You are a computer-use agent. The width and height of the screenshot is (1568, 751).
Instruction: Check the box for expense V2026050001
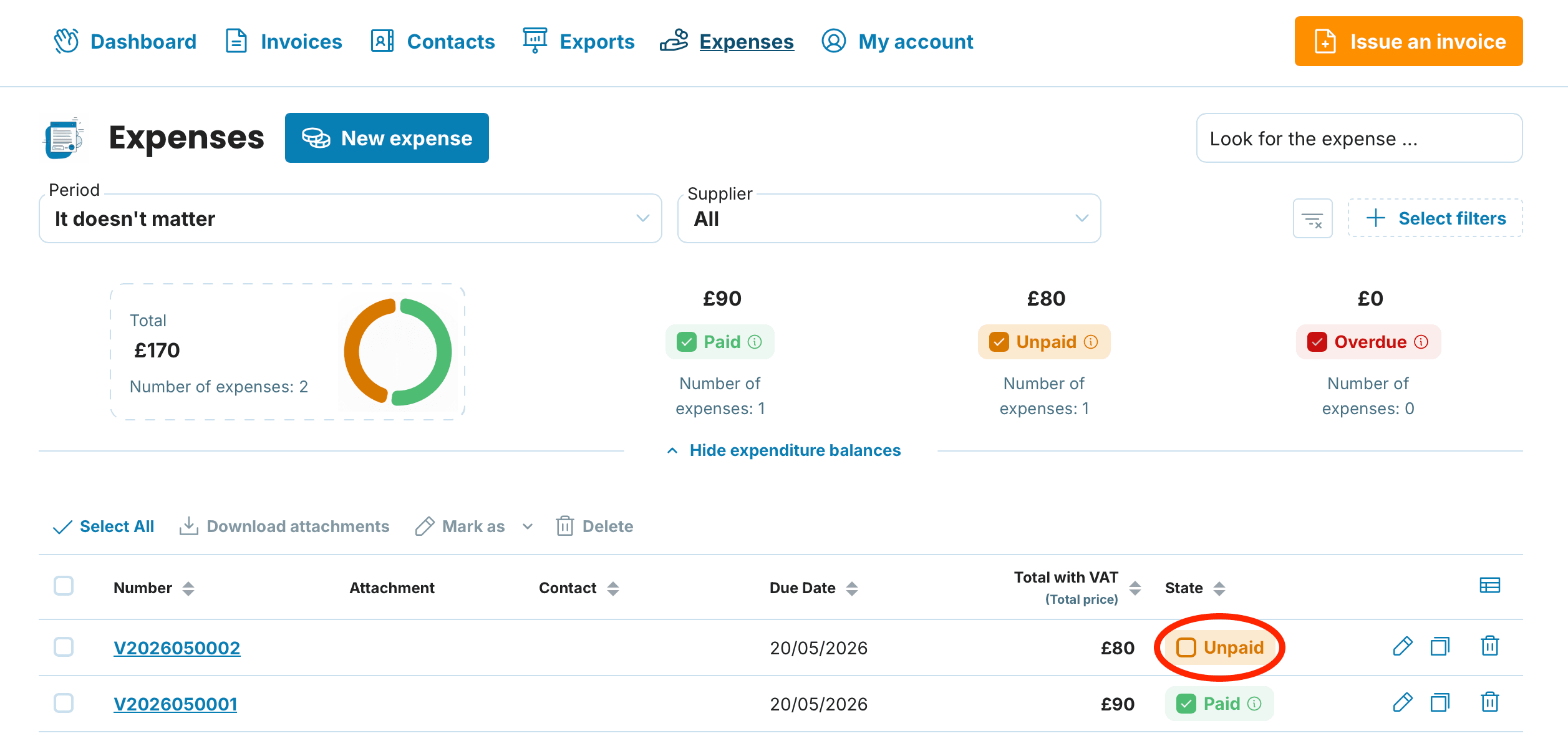[x=64, y=703]
